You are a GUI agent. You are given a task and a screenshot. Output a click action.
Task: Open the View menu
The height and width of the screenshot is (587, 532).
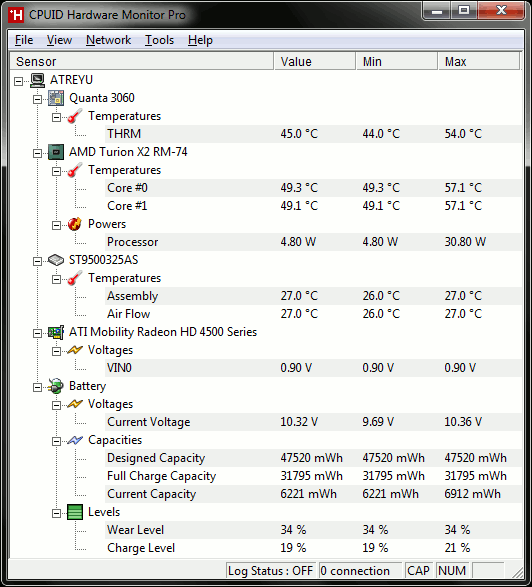point(59,40)
